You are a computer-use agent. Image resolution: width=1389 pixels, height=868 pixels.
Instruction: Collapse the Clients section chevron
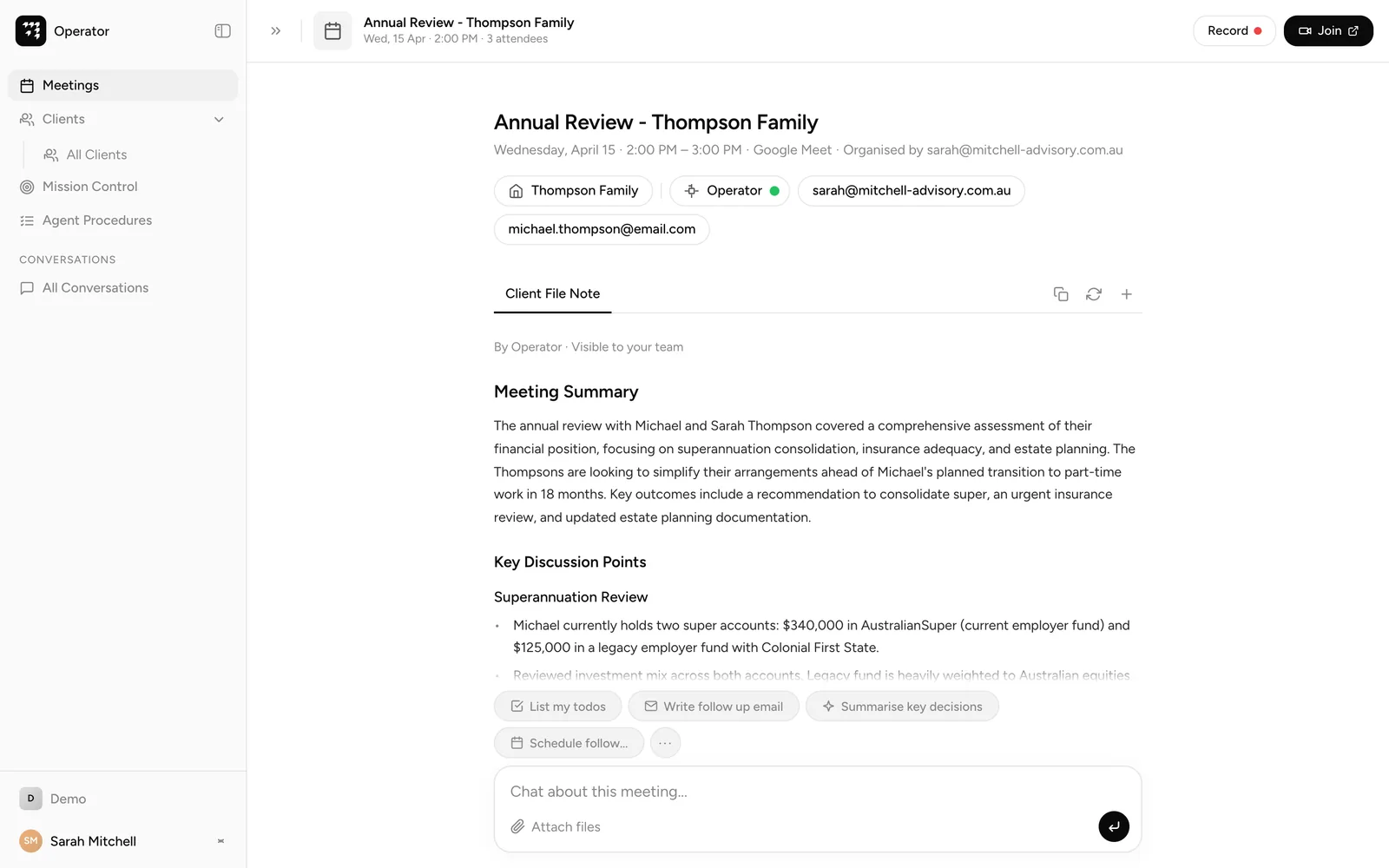219,120
